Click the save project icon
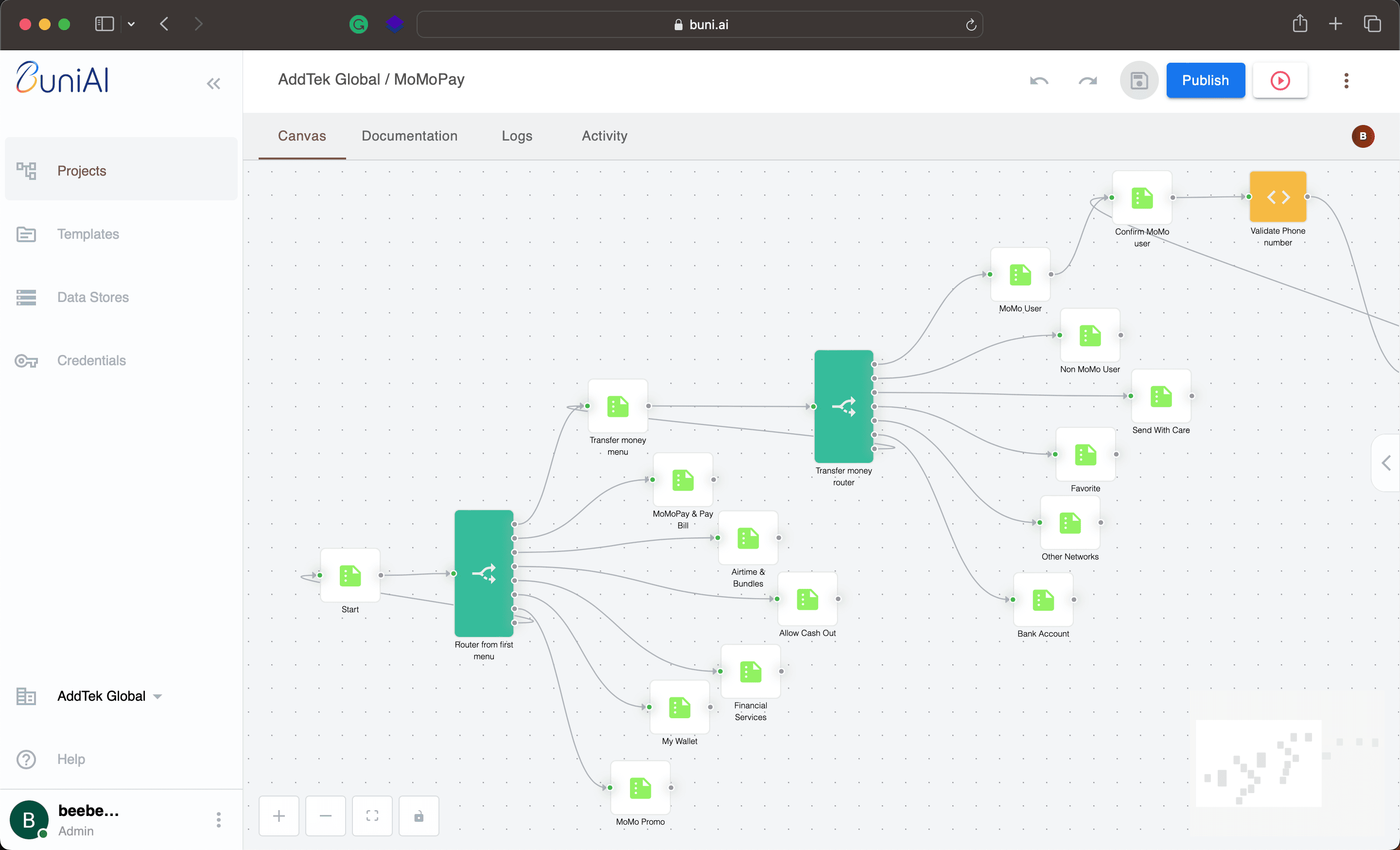The height and width of the screenshot is (850, 1400). [x=1138, y=81]
